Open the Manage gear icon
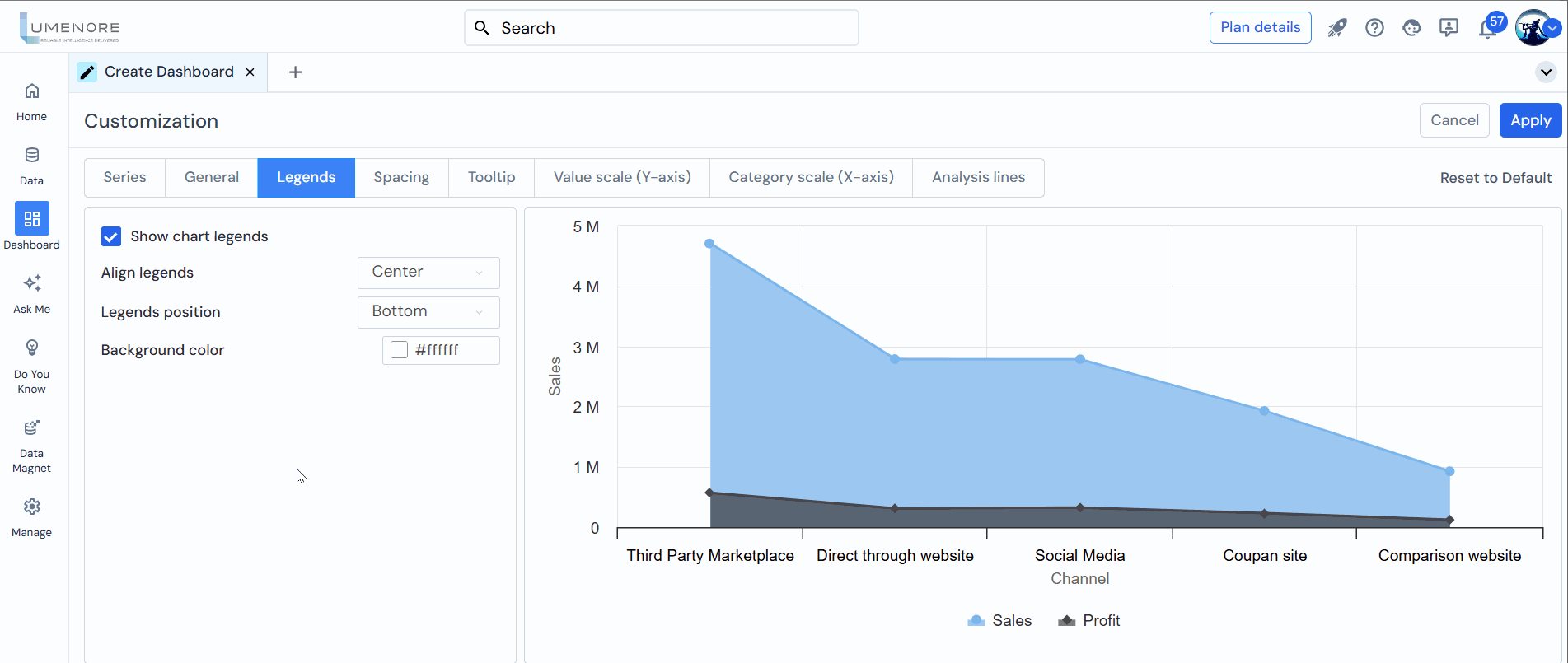The width and height of the screenshot is (1568, 663). tap(31, 507)
